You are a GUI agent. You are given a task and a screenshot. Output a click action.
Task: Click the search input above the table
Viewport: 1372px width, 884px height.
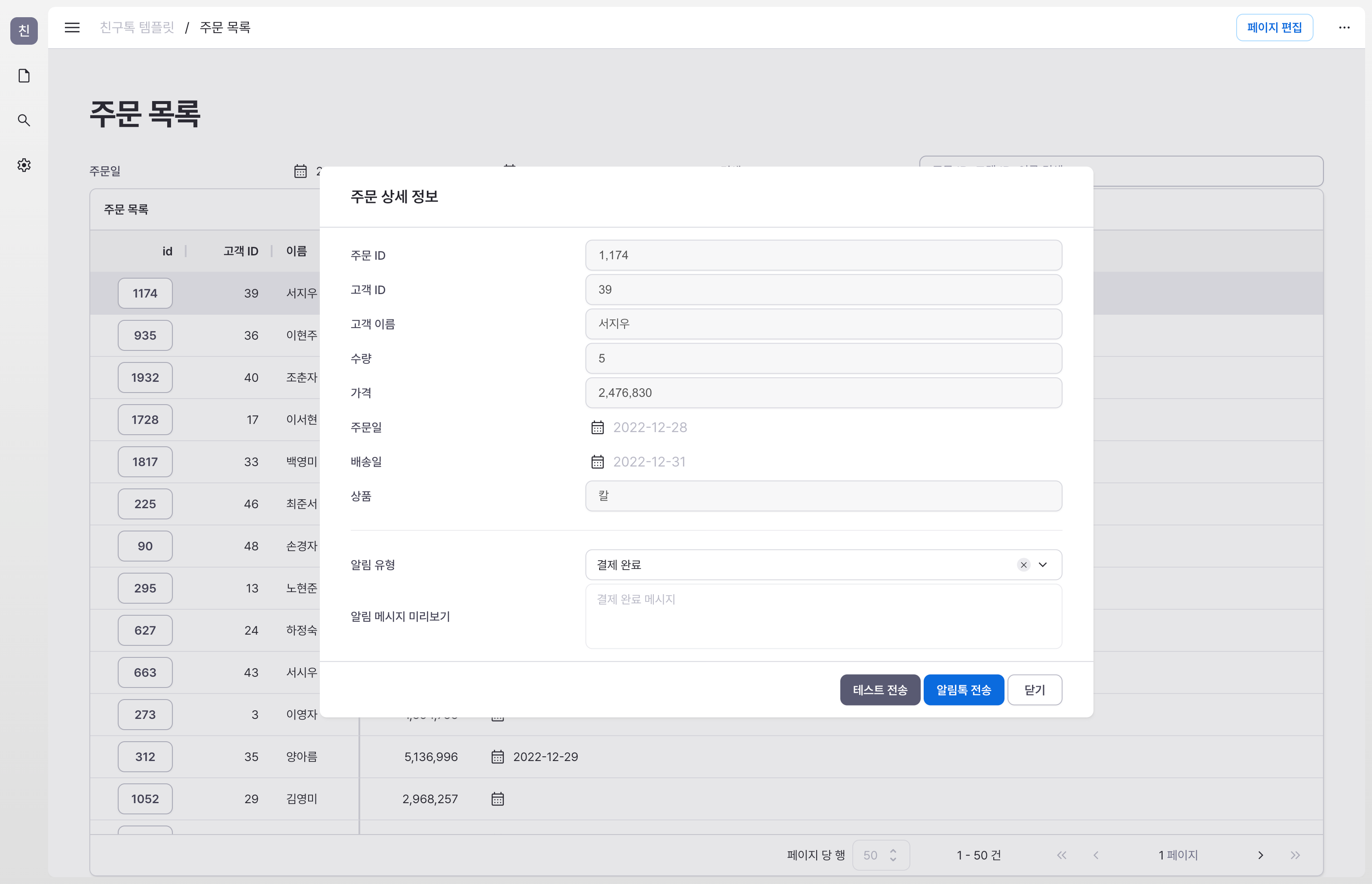[1121, 171]
